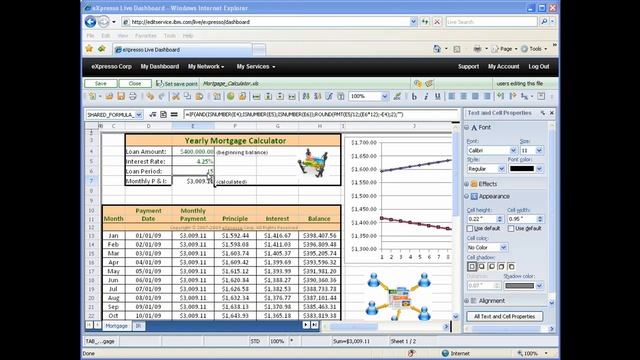Click the new spreadsheet icon in the toolbar
This screenshot has width=640, height=360.
point(92,96)
